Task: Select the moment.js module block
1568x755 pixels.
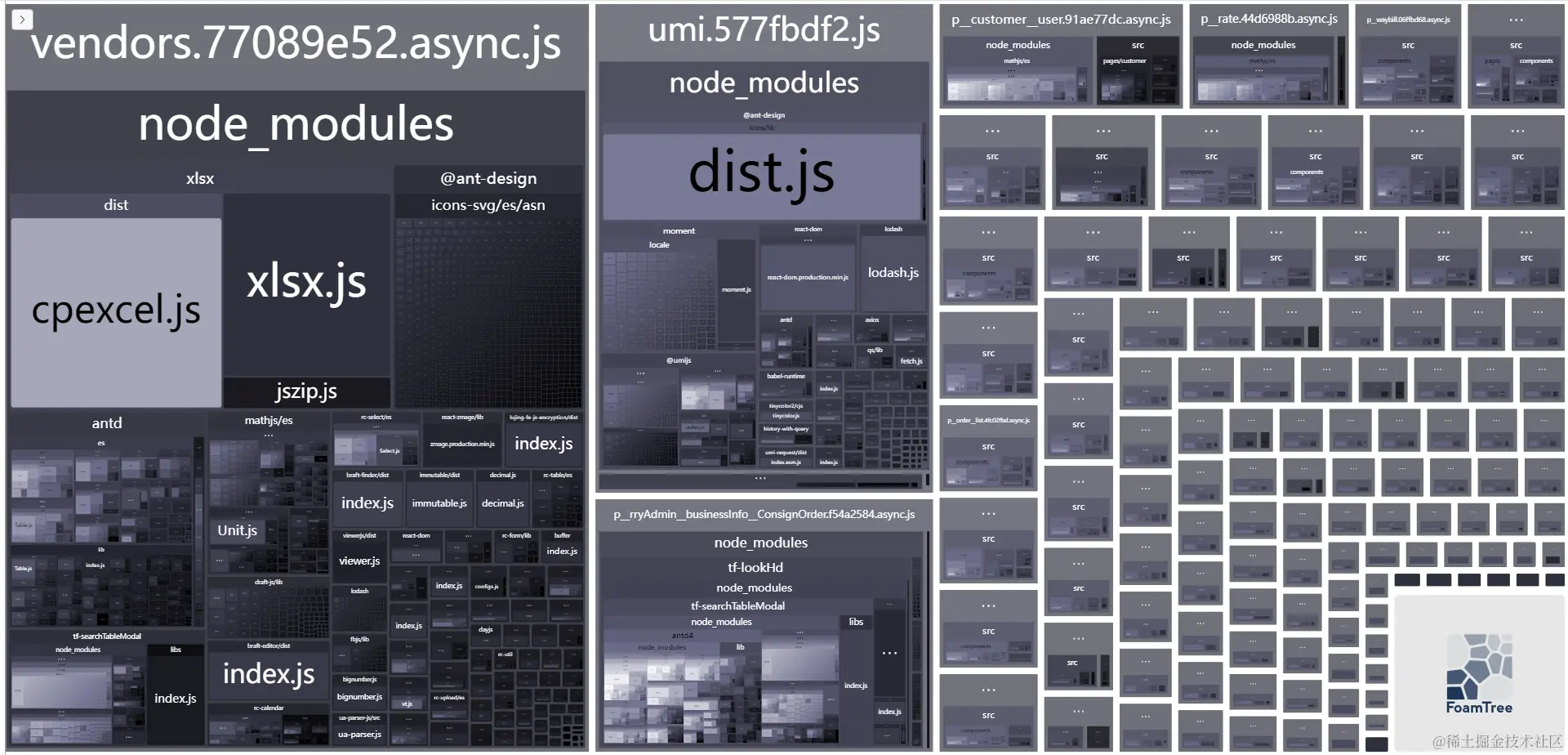Action: [x=736, y=290]
